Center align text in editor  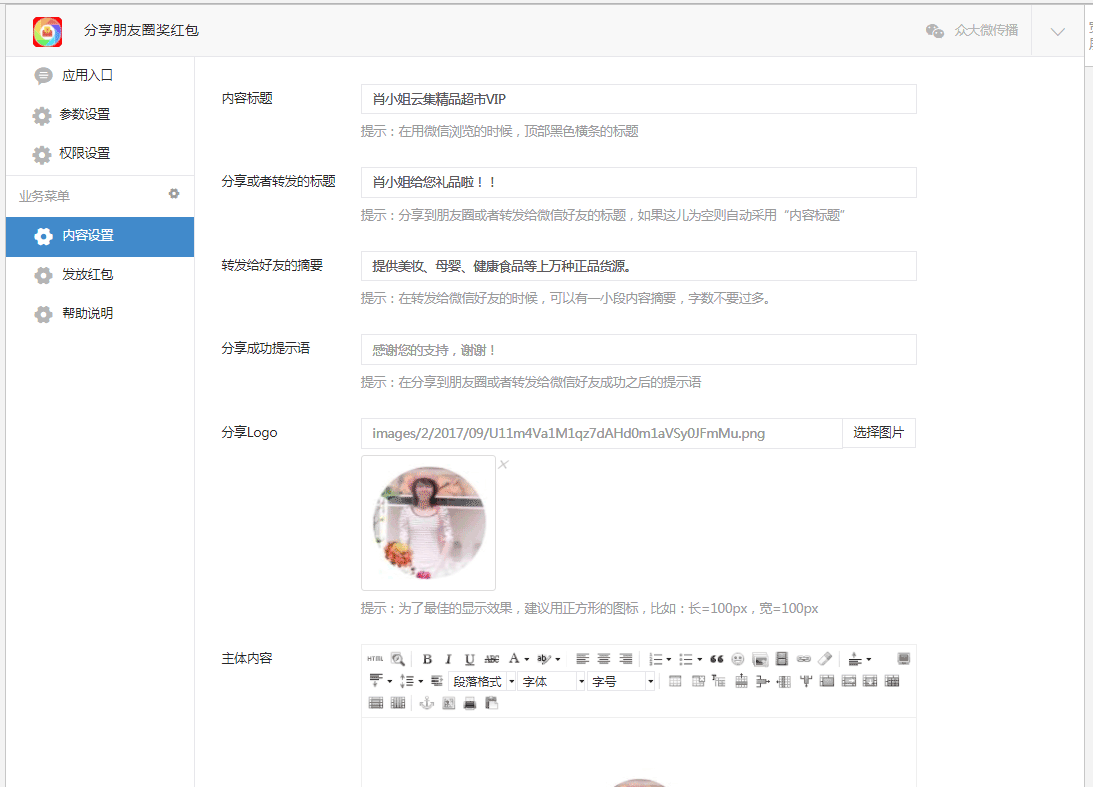604,659
